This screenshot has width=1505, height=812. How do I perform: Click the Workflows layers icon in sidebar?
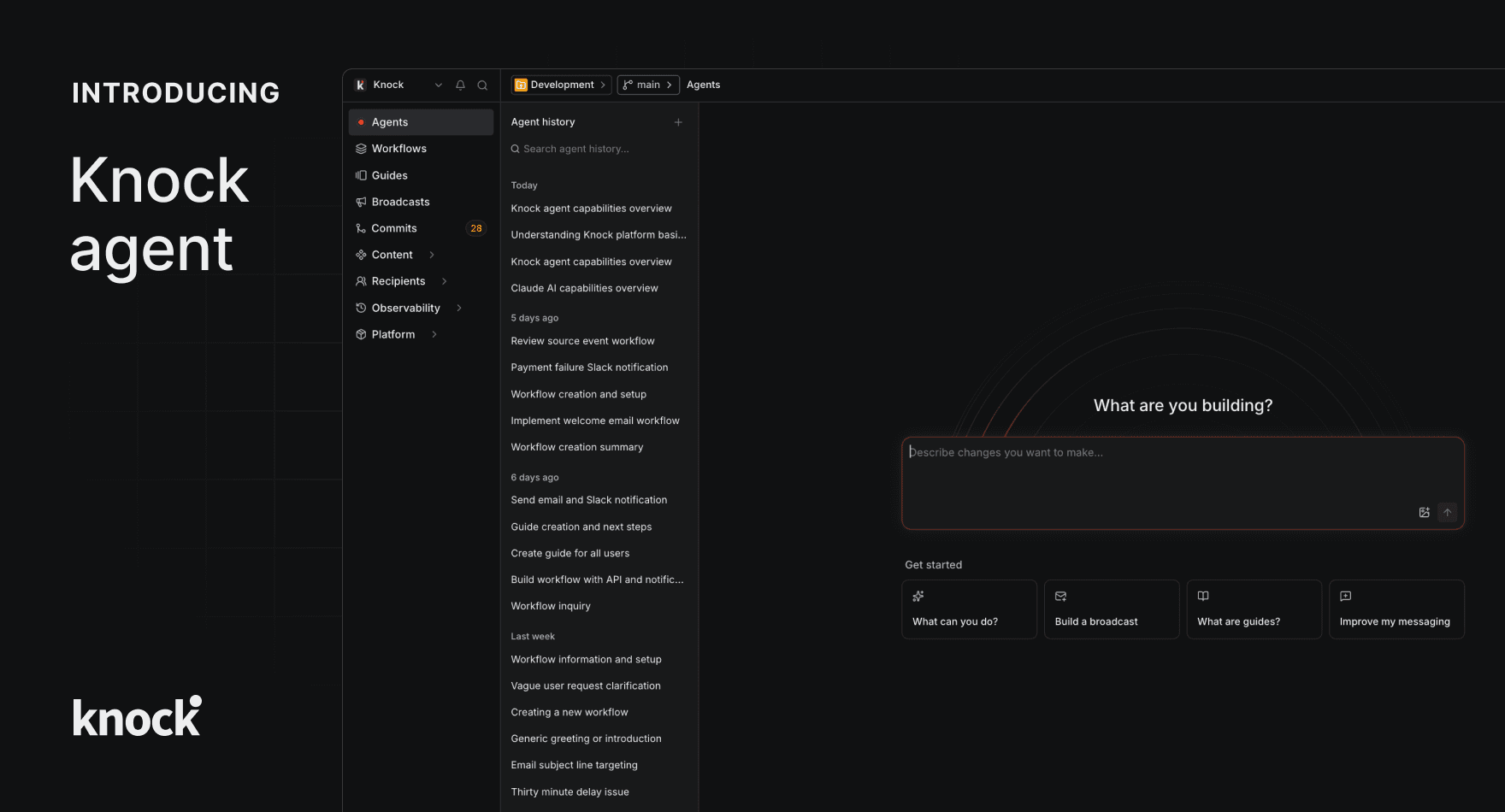pos(361,149)
